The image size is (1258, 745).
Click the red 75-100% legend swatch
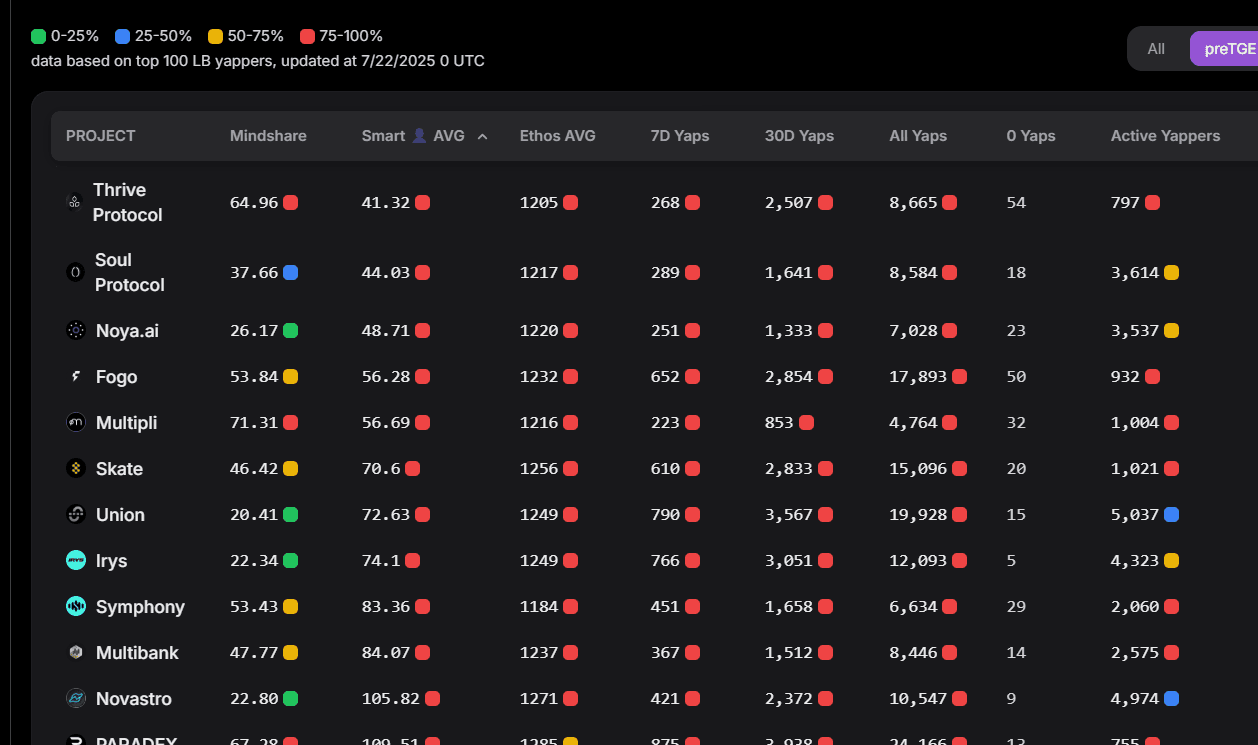(x=308, y=36)
